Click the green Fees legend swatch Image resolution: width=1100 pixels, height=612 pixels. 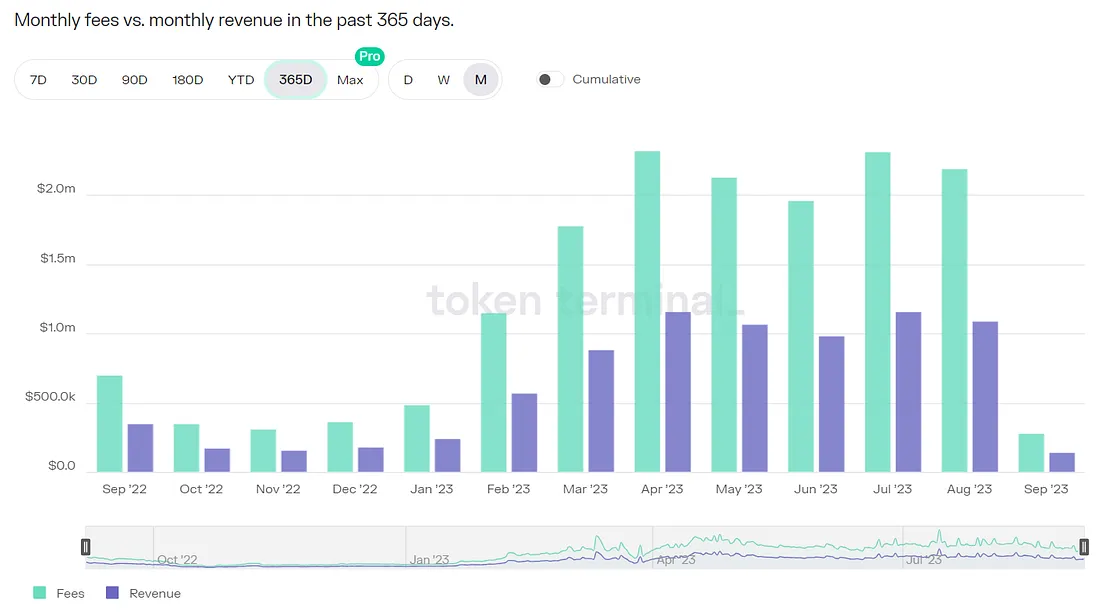pyautogui.click(x=40, y=593)
